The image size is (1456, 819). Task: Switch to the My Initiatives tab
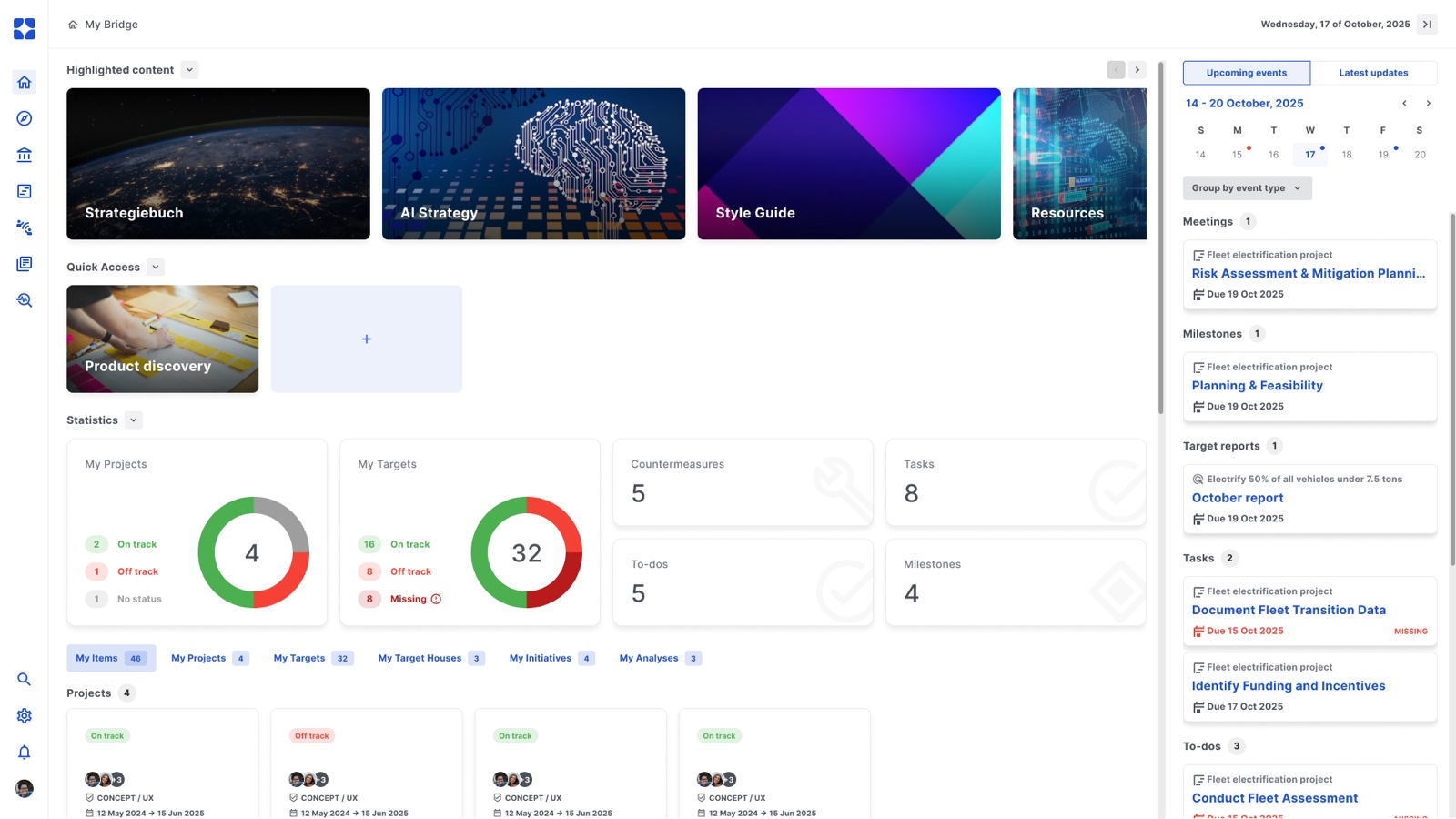click(x=551, y=658)
